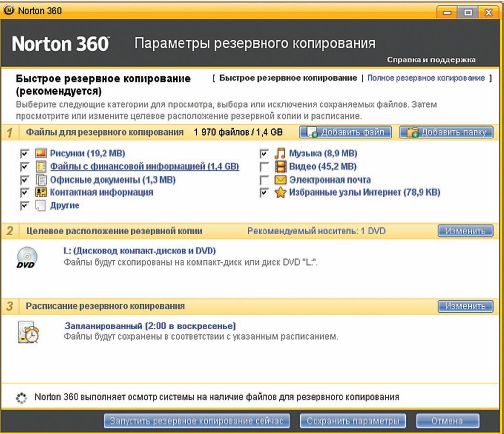Image resolution: width=504 pixels, height=434 pixels.
Task: Click the Рисунки pictures category icon
Action: pos(41,153)
